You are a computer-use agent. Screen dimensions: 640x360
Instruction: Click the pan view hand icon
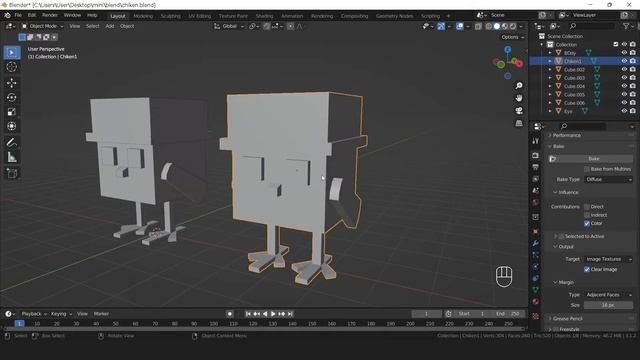pyautogui.click(x=519, y=98)
